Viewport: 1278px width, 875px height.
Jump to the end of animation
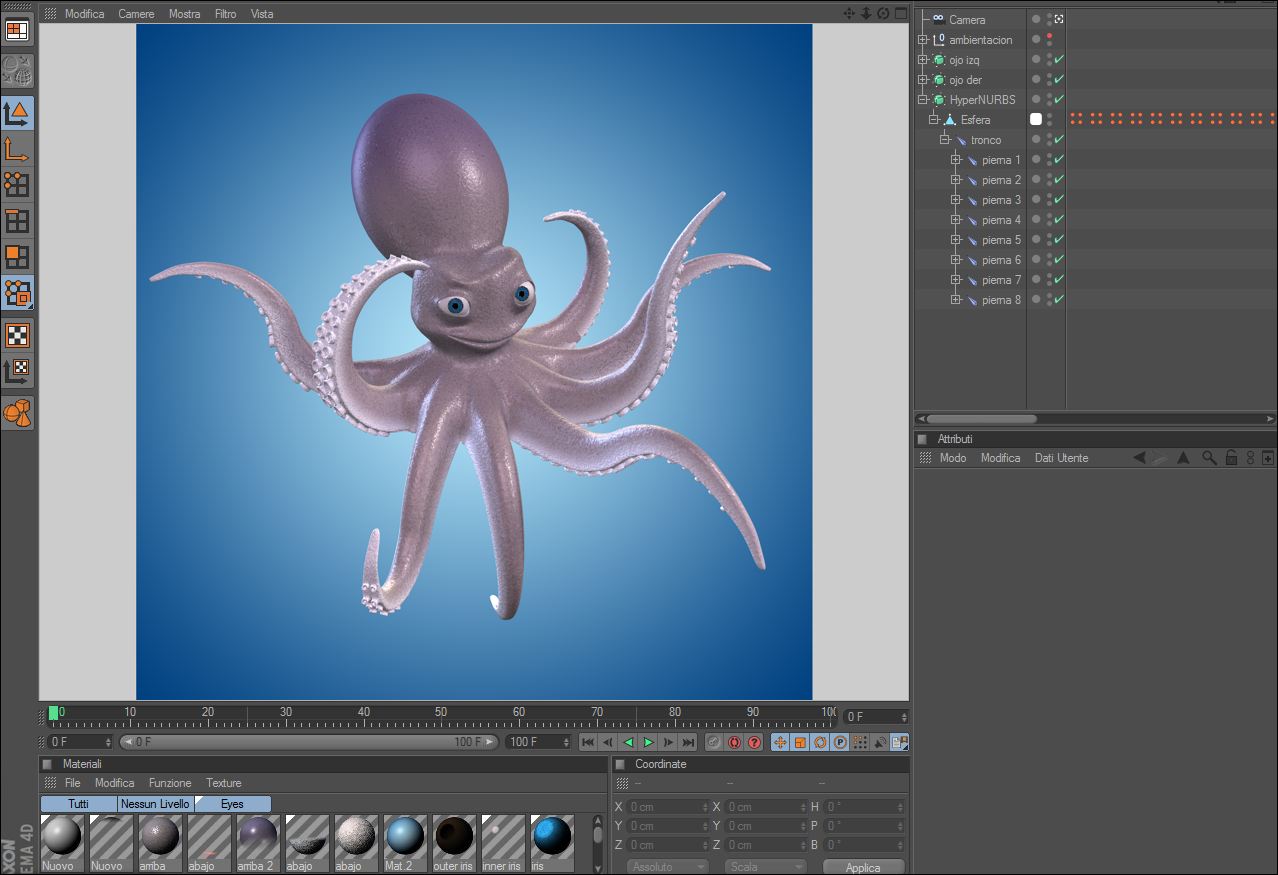688,742
